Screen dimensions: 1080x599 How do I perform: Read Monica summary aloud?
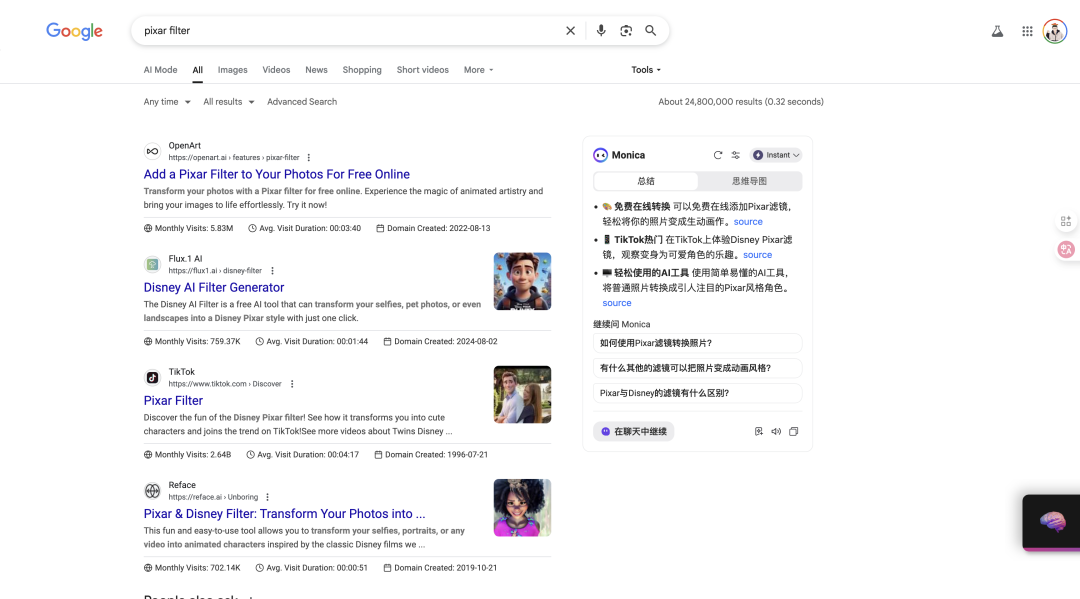point(776,432)
